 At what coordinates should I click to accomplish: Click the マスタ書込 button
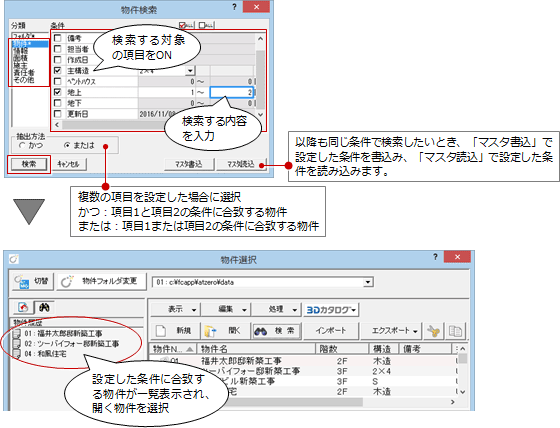189,164
